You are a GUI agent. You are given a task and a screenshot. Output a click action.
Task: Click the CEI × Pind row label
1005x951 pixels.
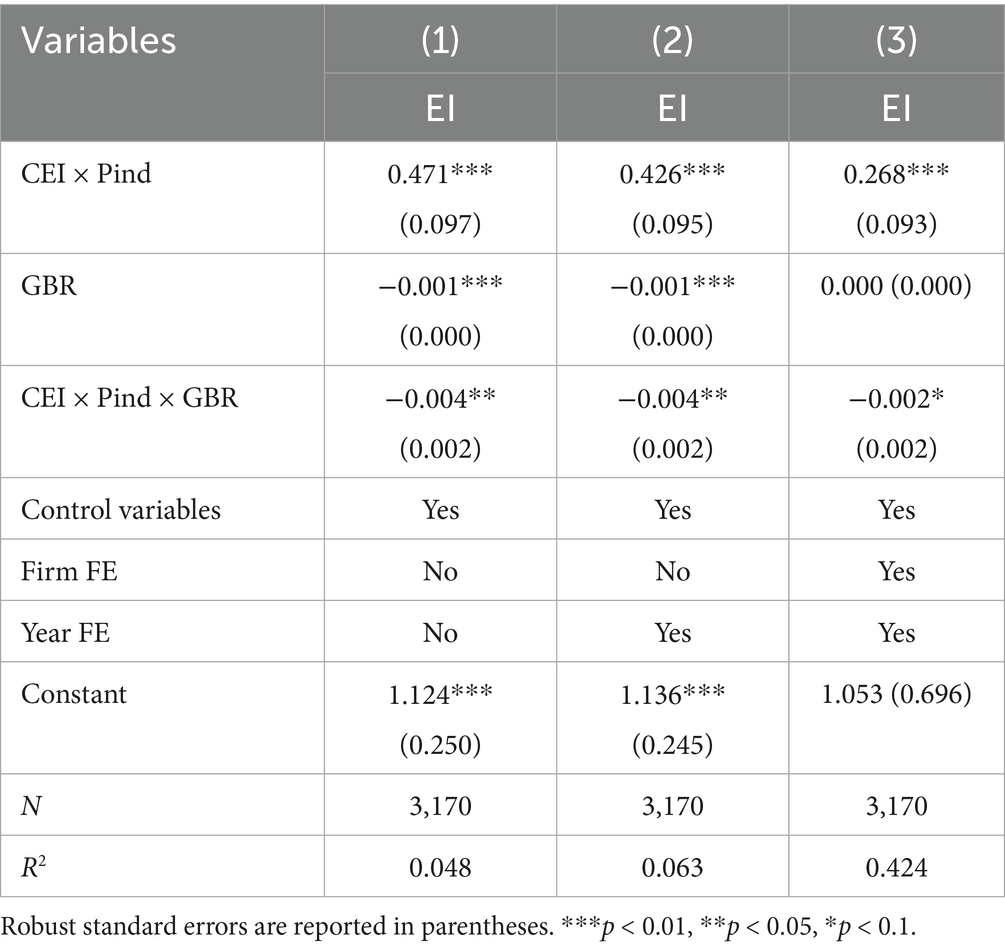86,174
